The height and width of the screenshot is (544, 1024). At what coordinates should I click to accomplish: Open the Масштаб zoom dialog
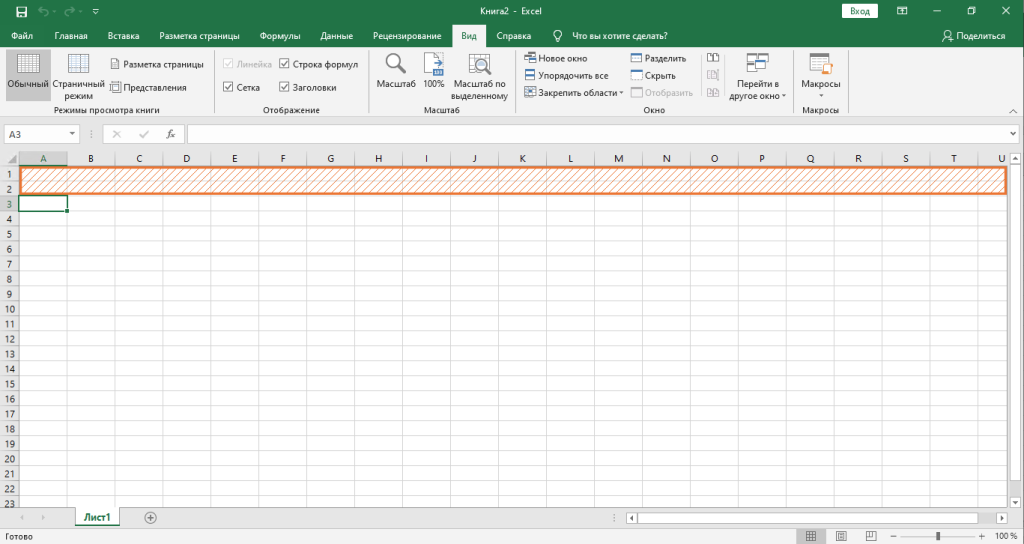tap(396, 72)
